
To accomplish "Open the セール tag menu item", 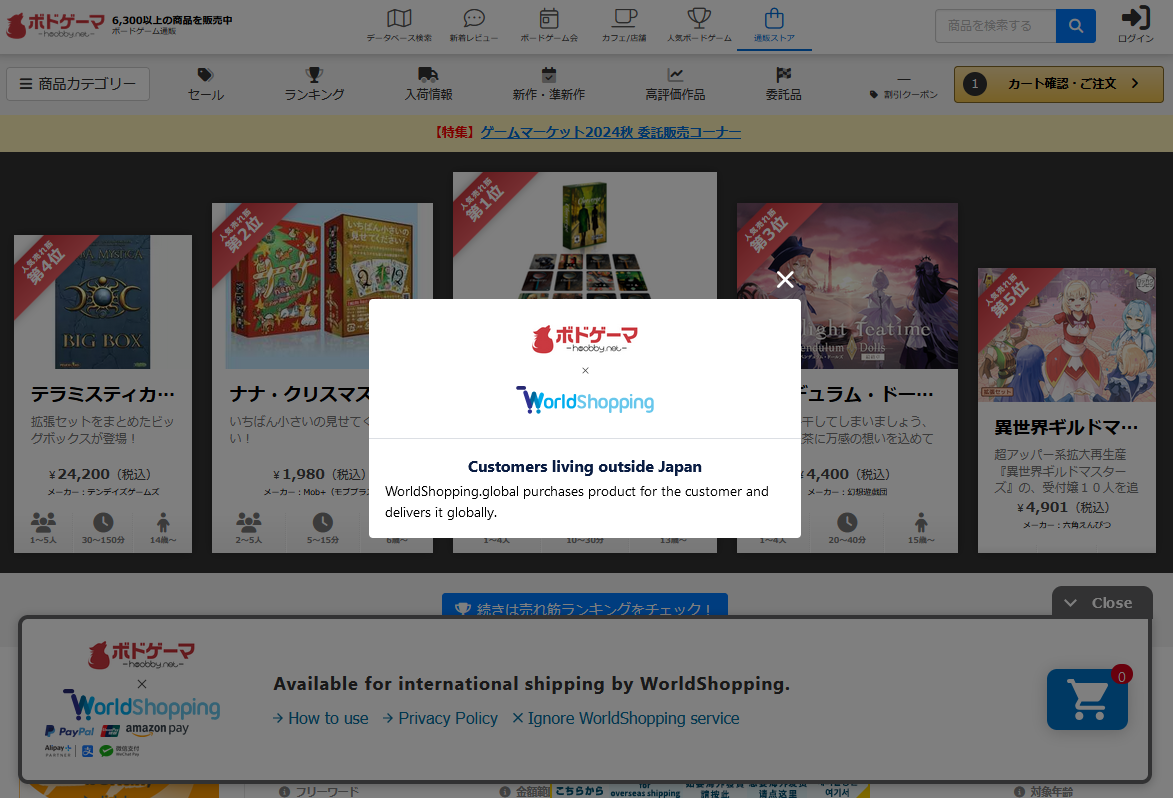I will 206,85.
